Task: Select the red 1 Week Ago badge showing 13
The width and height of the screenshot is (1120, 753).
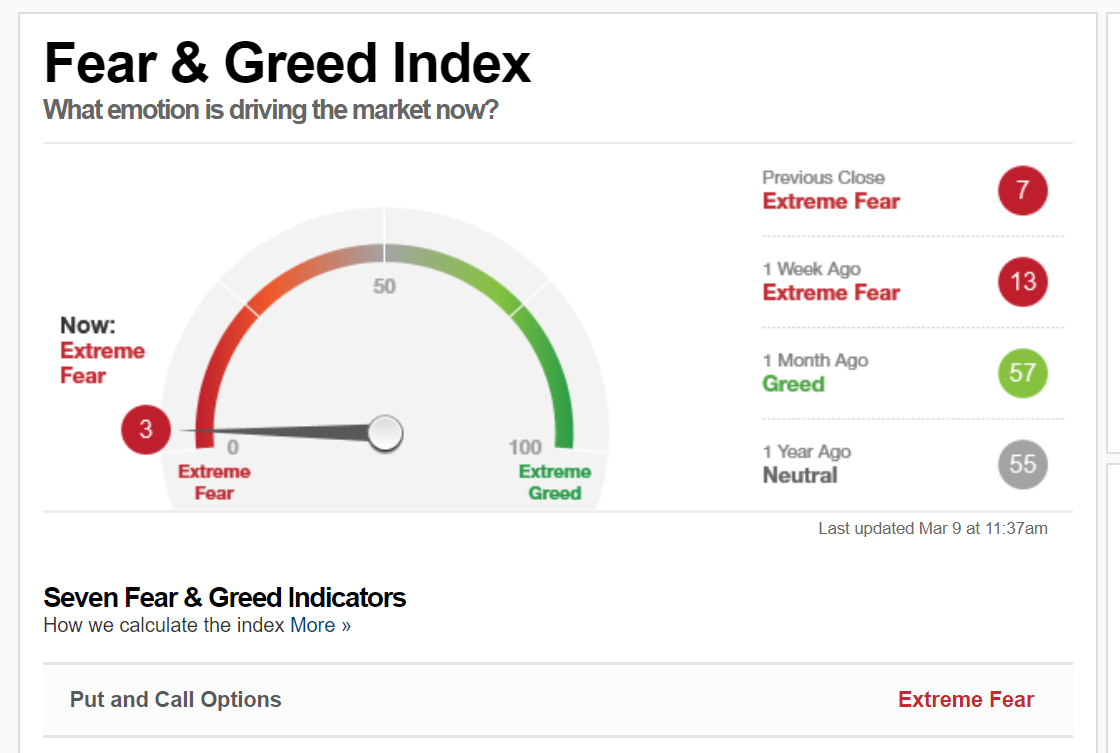Action: click(x=1022, y=281)
